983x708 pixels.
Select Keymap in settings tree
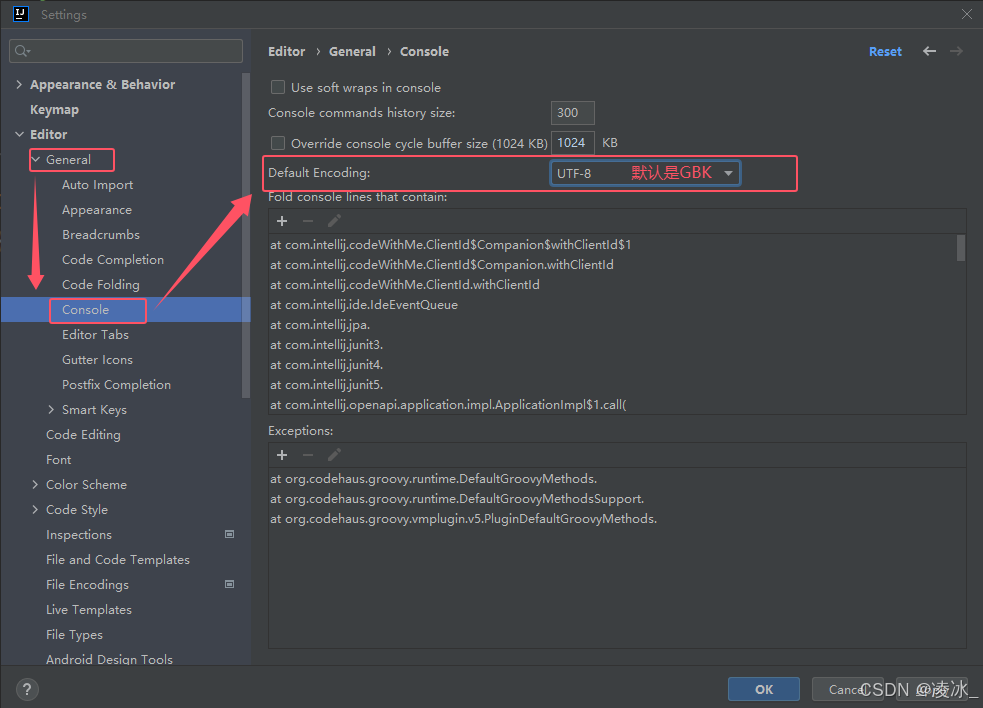(55, 110)
